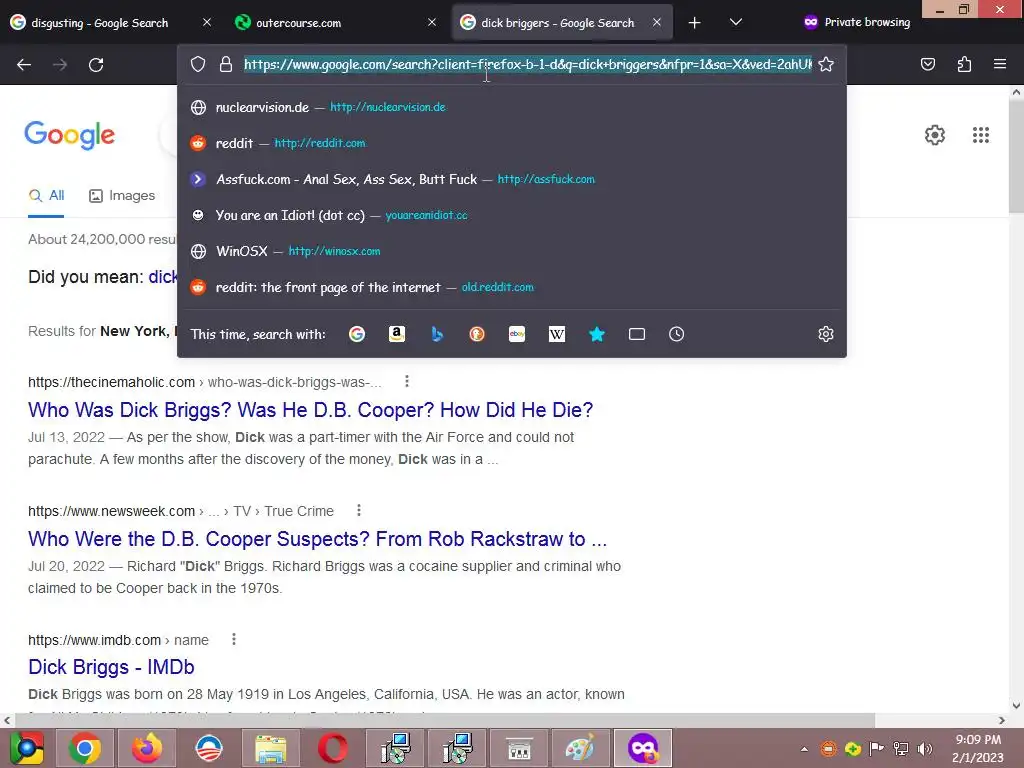Open the taskbar clock showing 9:09 PM
The height and width of the screenshot is (768, 1024).
pyautogui.click(x=978, y=748)
